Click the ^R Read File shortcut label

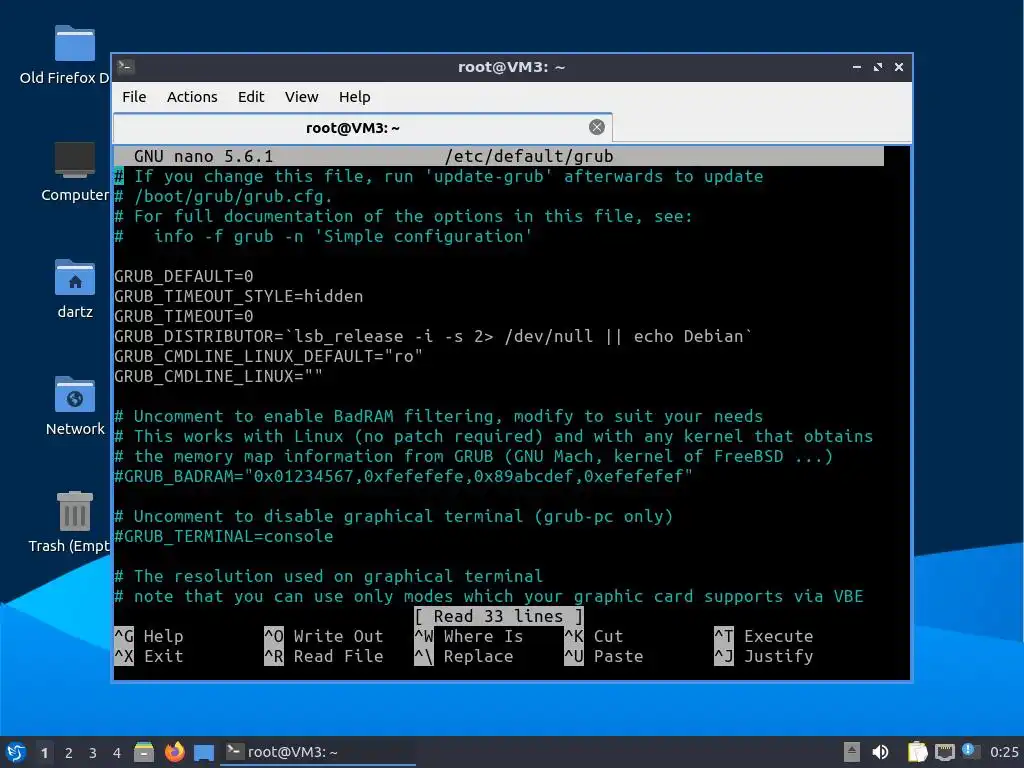coord(324,656)
